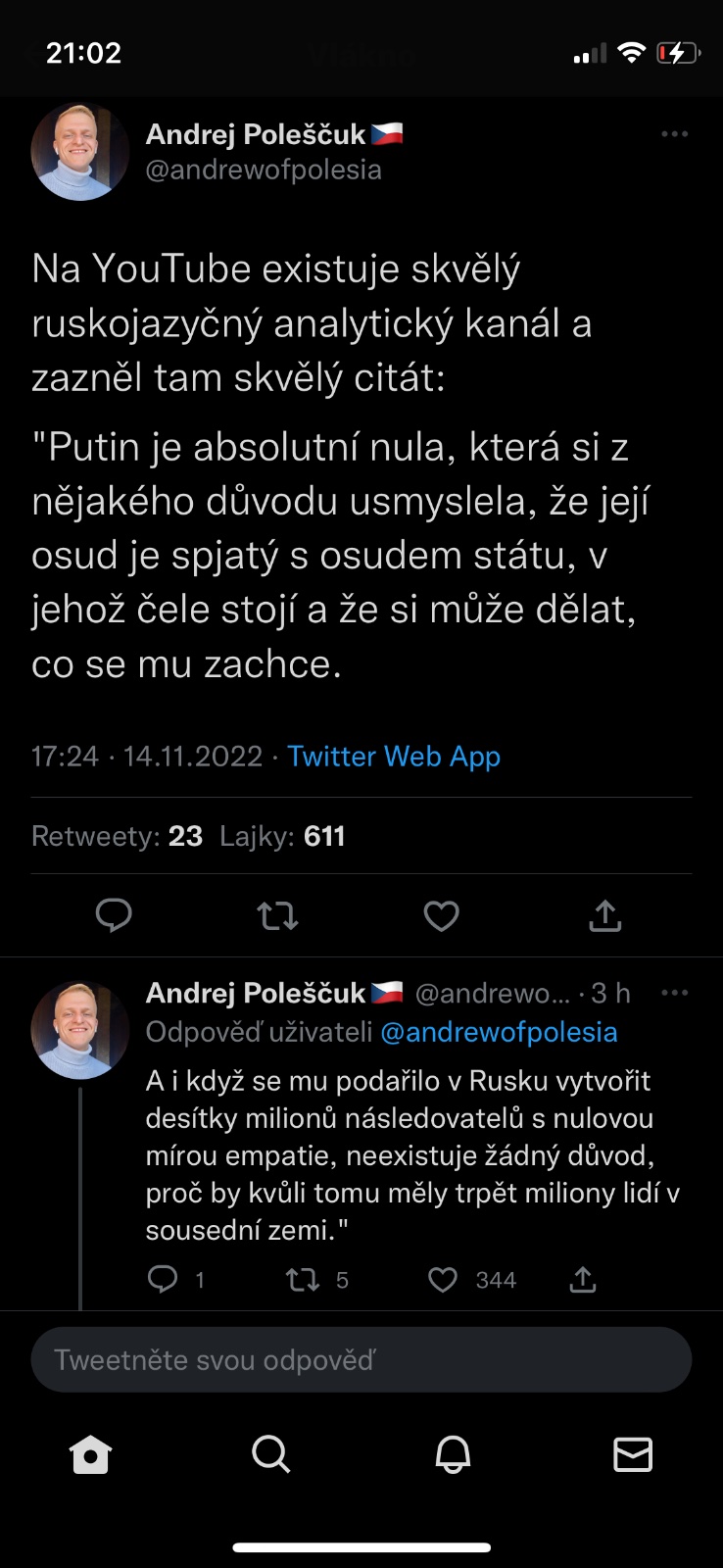Open Andrej Poleščuk's profile picture on main tweet

pos(80,152)
